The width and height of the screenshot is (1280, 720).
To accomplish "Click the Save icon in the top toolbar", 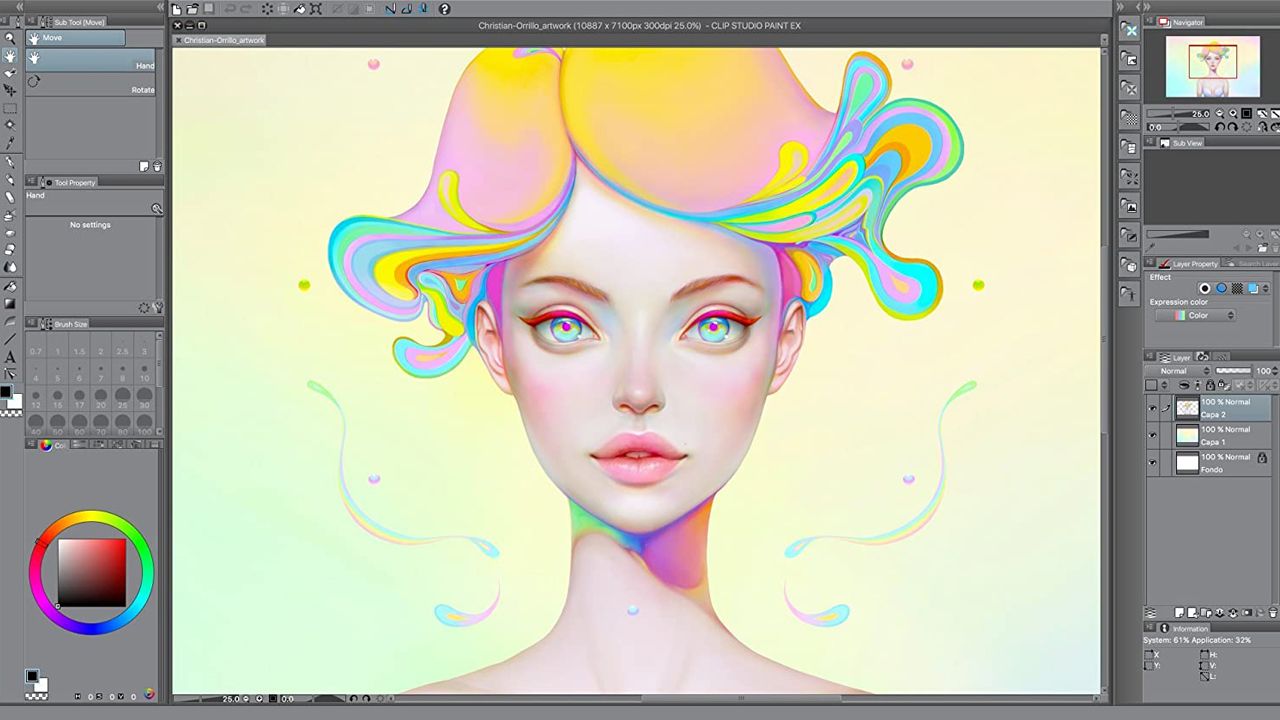I will coord(210,10).
